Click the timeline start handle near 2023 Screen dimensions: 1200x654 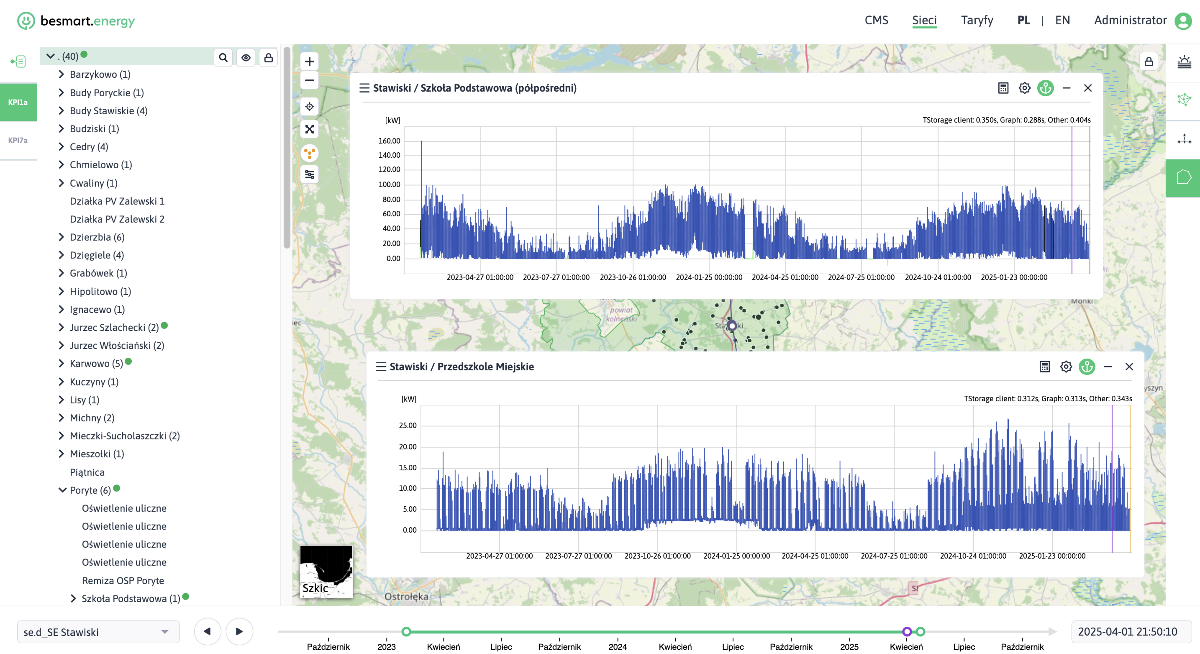tap(406, 631)
